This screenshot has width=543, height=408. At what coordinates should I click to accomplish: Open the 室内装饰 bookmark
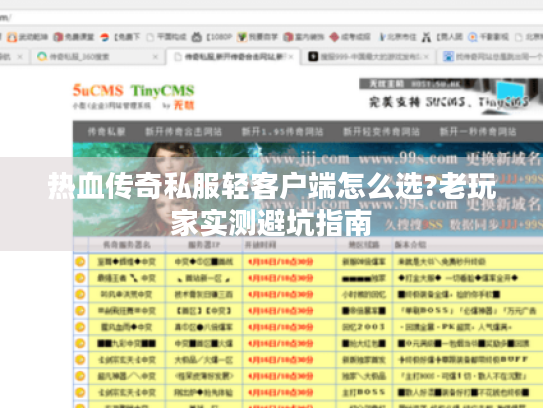[x=304, y=37]
